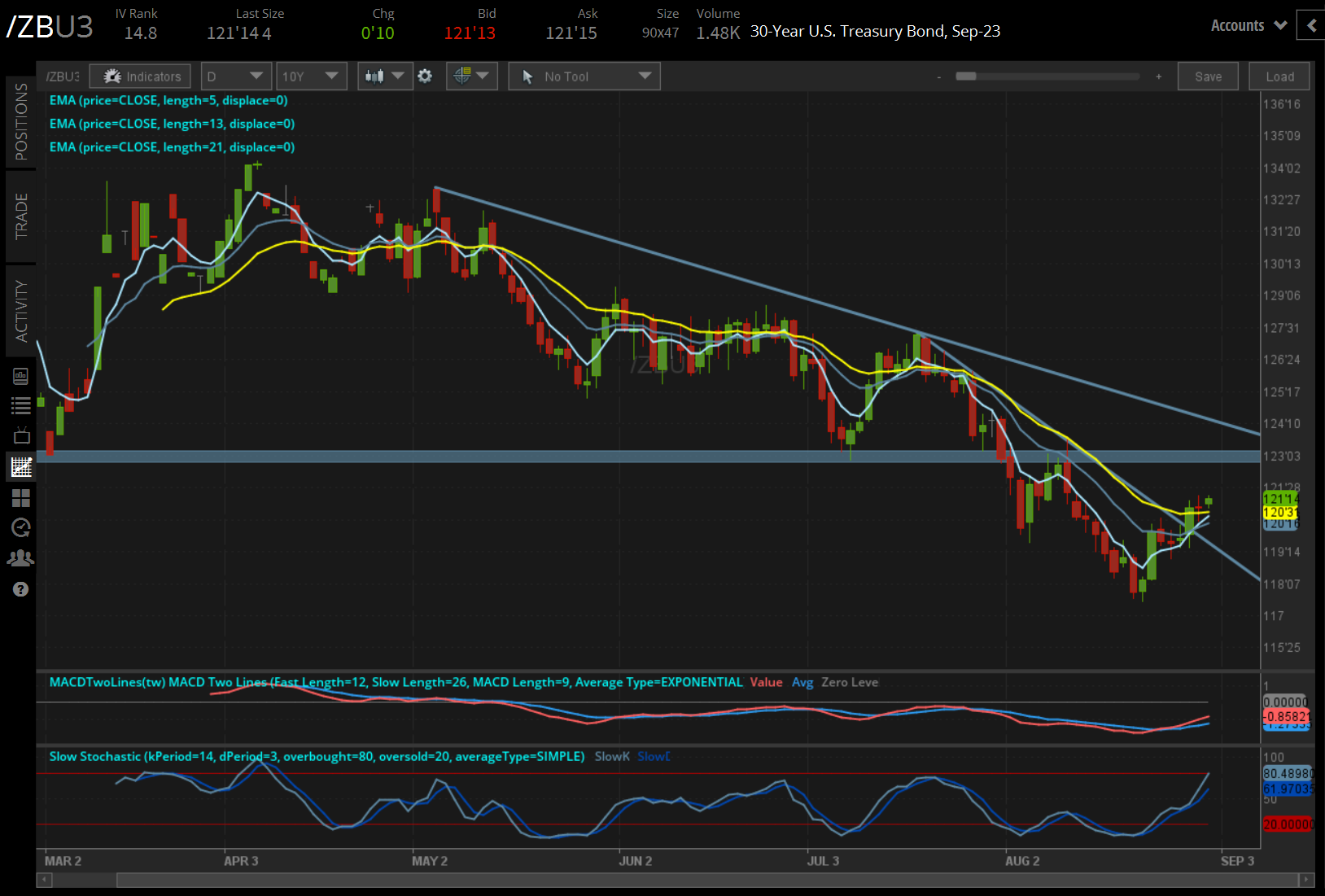Select the EMA length=5 indicator label
Screen dimensions: 1325x896
[x=168, y=100]
